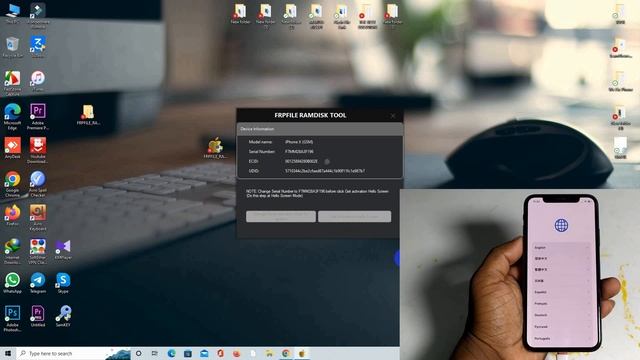Open Untitled Premiere project file
Image resolution: width=640 pixels, height=360 pixels.
pyautogui.click(x=38, y=316)
